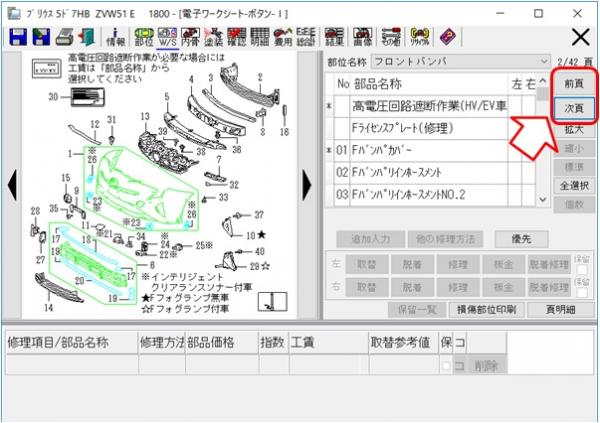
Task: Click the large black X below the title bar
Action: [580, 38]
